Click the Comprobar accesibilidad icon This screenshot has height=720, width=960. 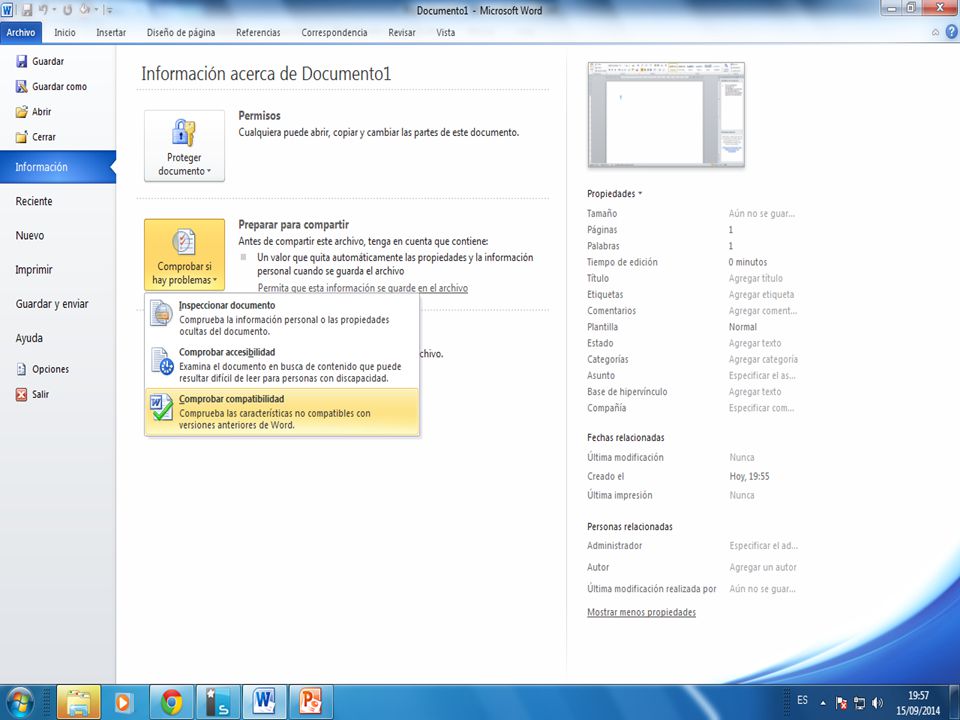[163, 361]
